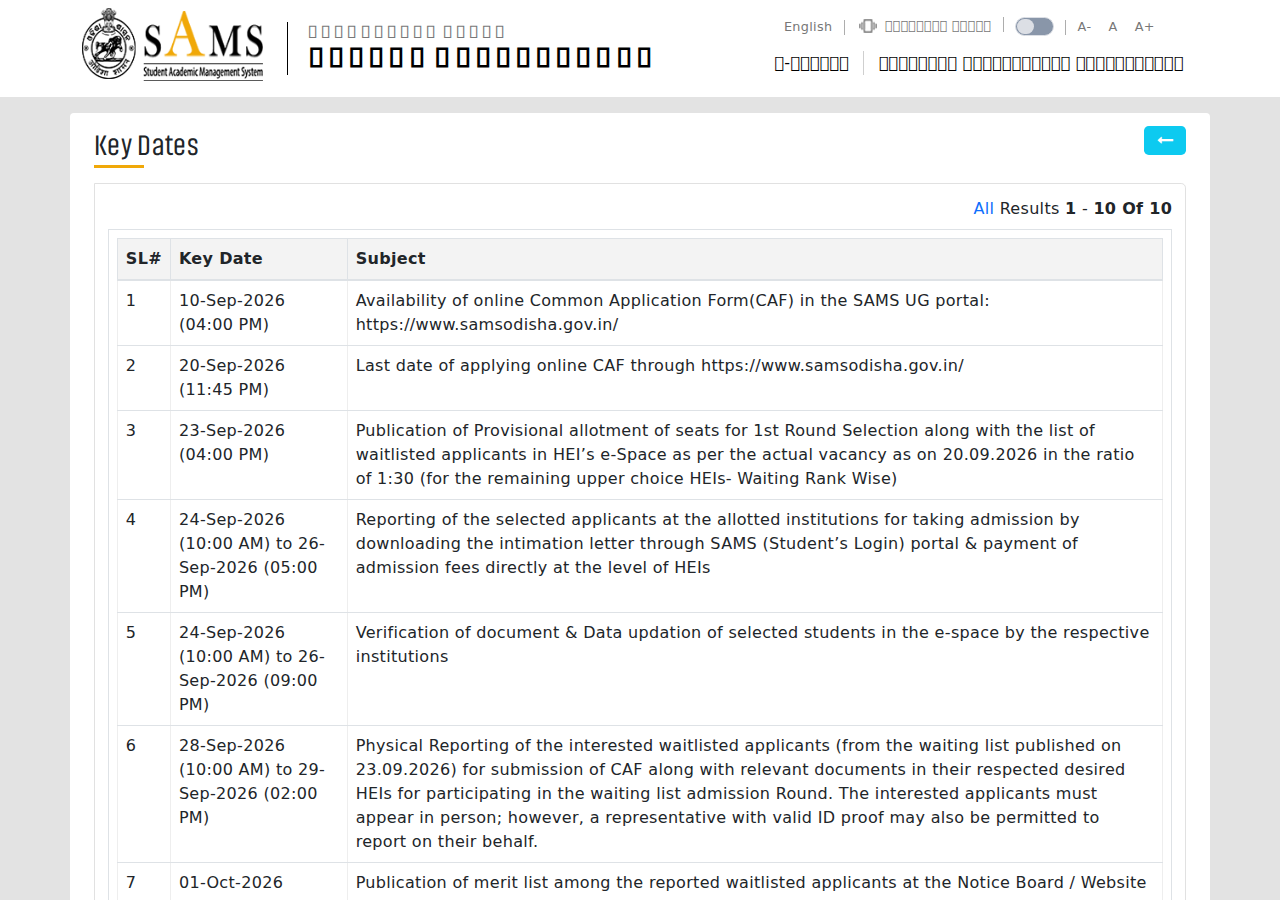
Task: Click subject 'Last date of applying online CAF'
Action: pos(755,378)
